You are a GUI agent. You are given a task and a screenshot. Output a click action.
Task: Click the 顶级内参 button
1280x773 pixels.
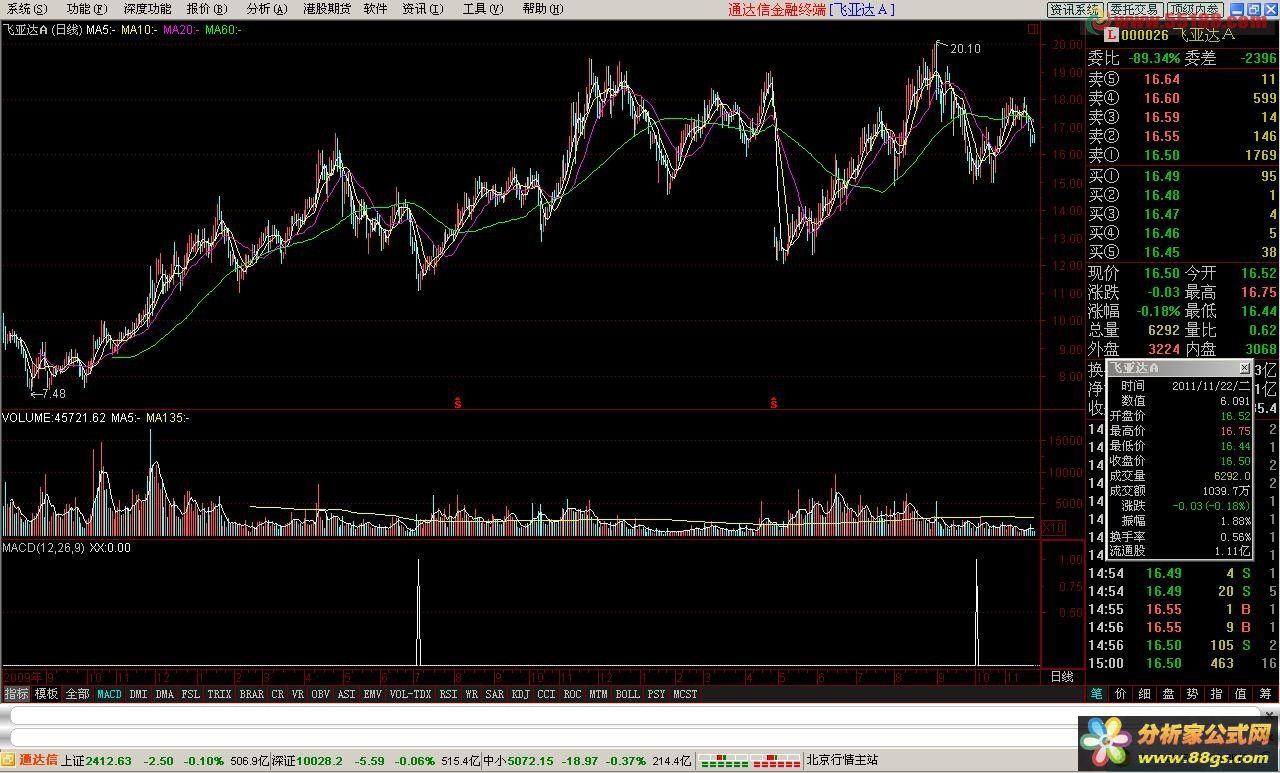pos(1195,10)
